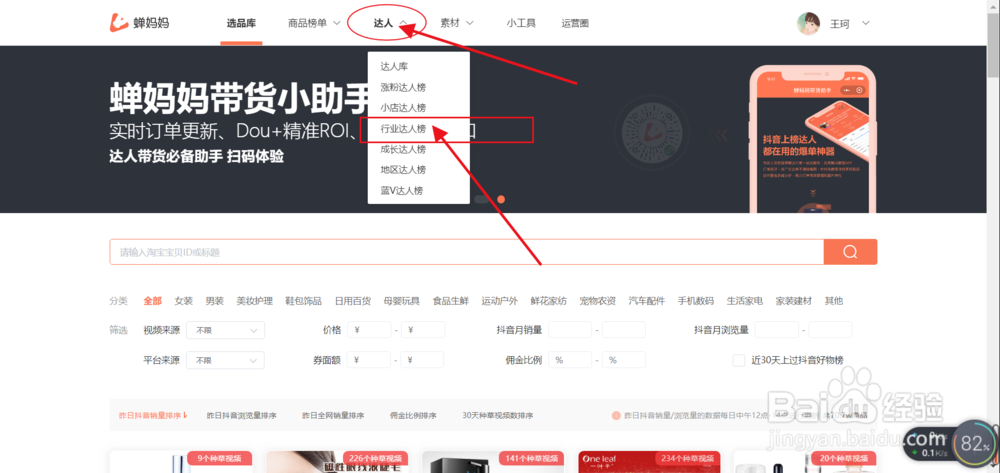Screen dimensions: 1000x473
Task: Click the network speed 82% widget
Action: (974, 442)
